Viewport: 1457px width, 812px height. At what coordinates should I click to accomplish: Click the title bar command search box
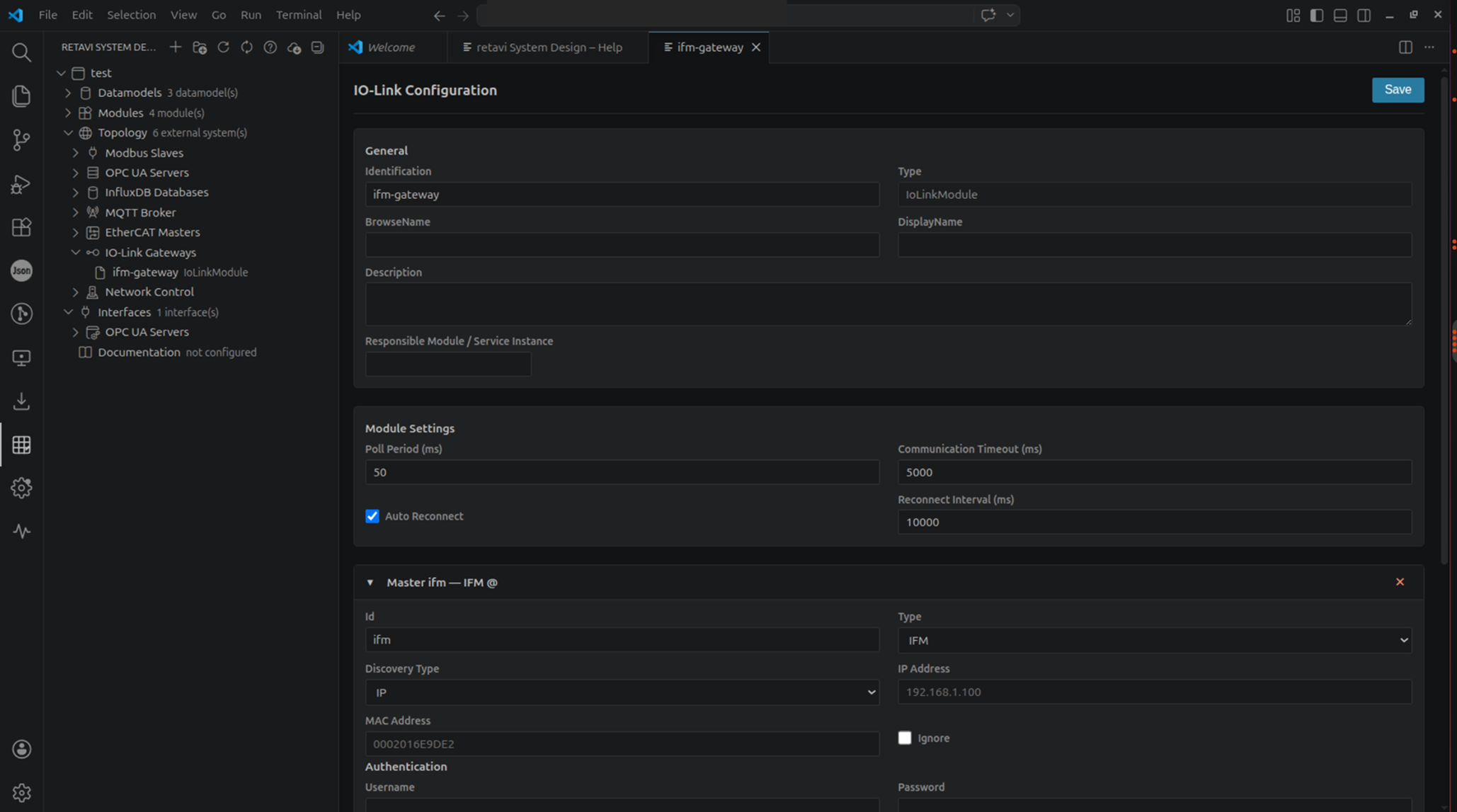pyautogui.click(x=726, y=15)
